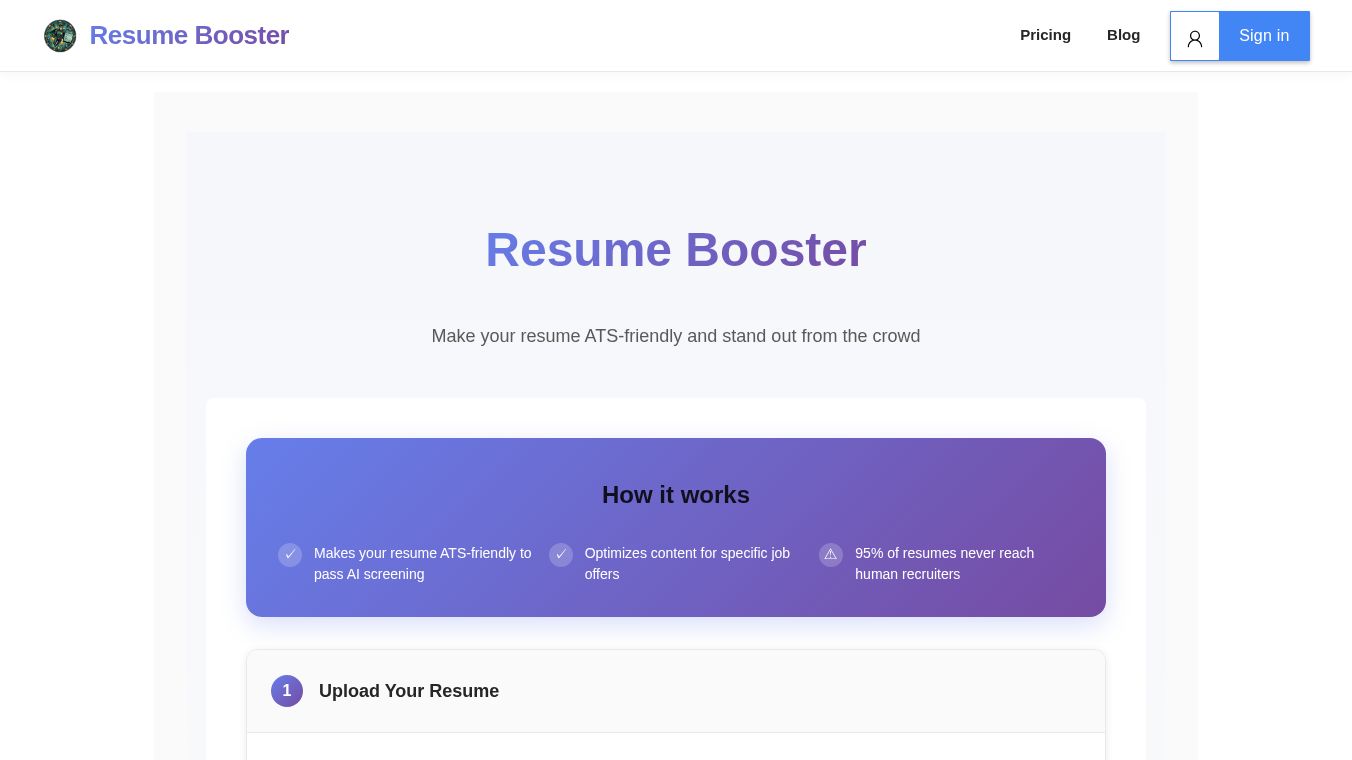Click the 'Make your resume ATS-friendly' subtitle

676,336
